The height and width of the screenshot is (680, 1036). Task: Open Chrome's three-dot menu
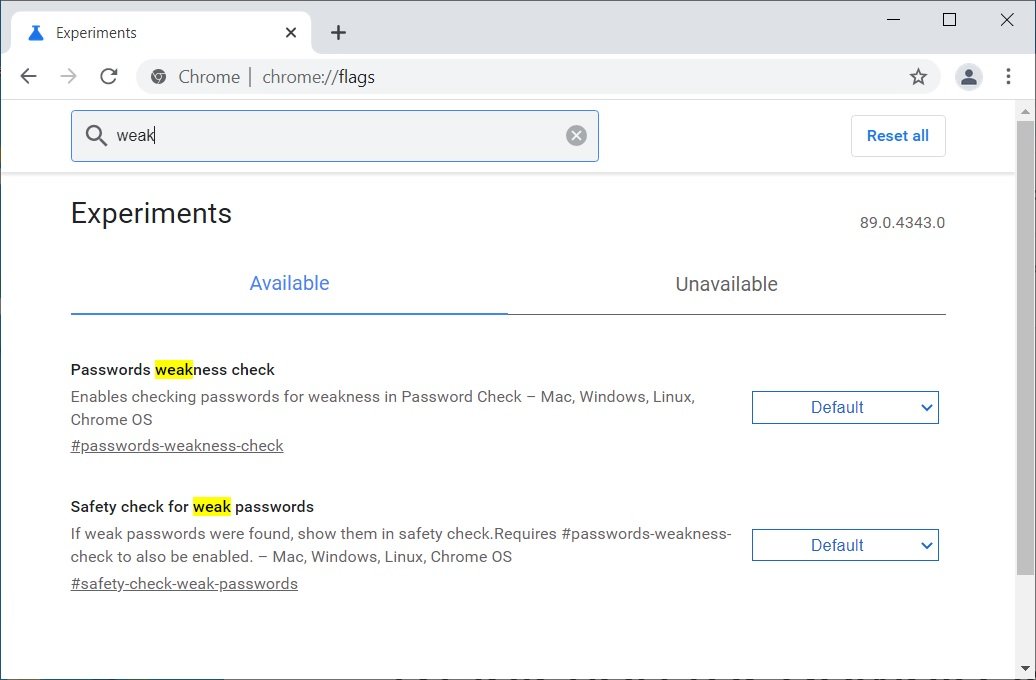coord(1008,77)
